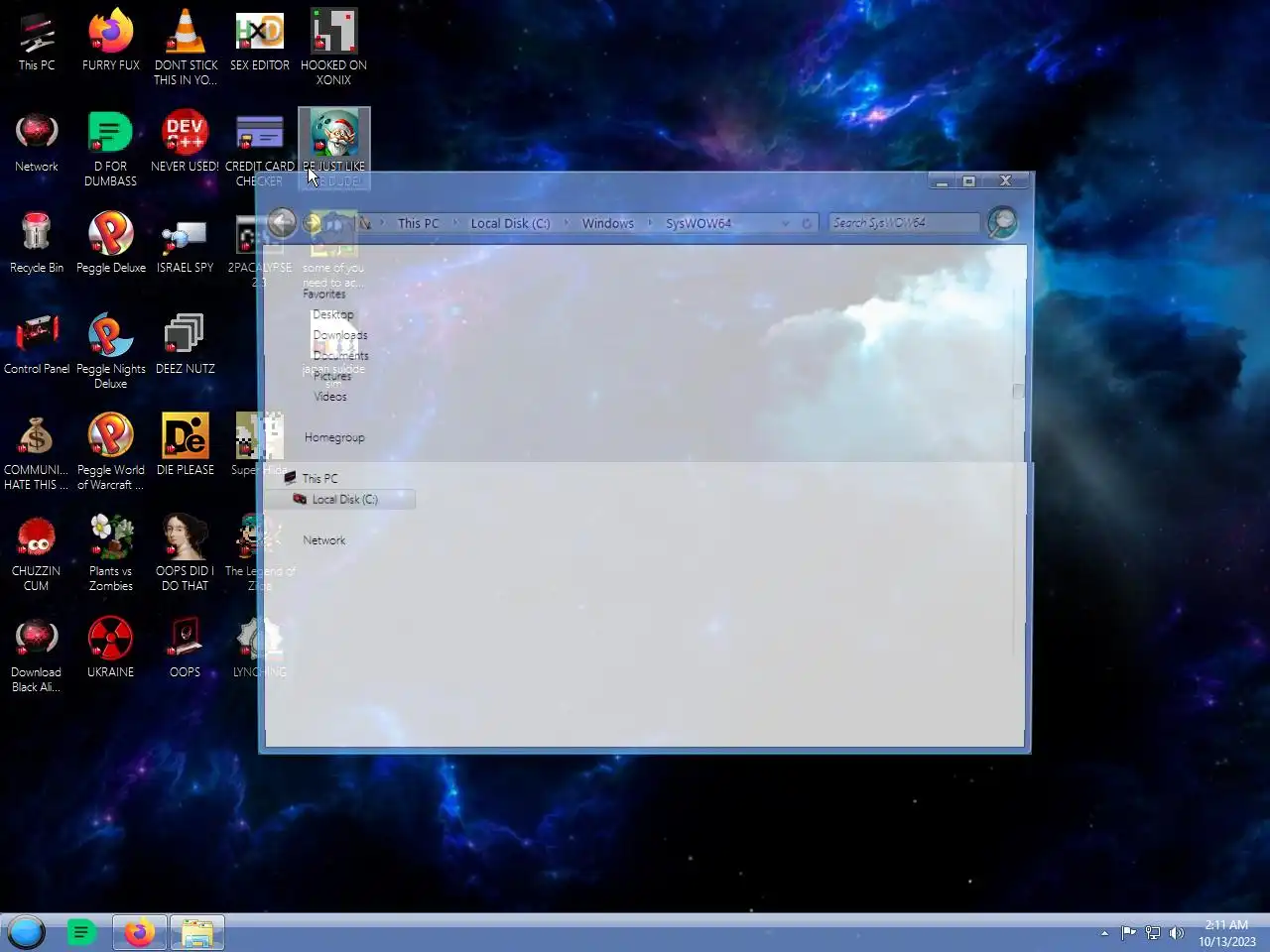Open the Action Center flag tray icon
Viewport: 1270px width, 952px height.
[x=1129, y=932]
